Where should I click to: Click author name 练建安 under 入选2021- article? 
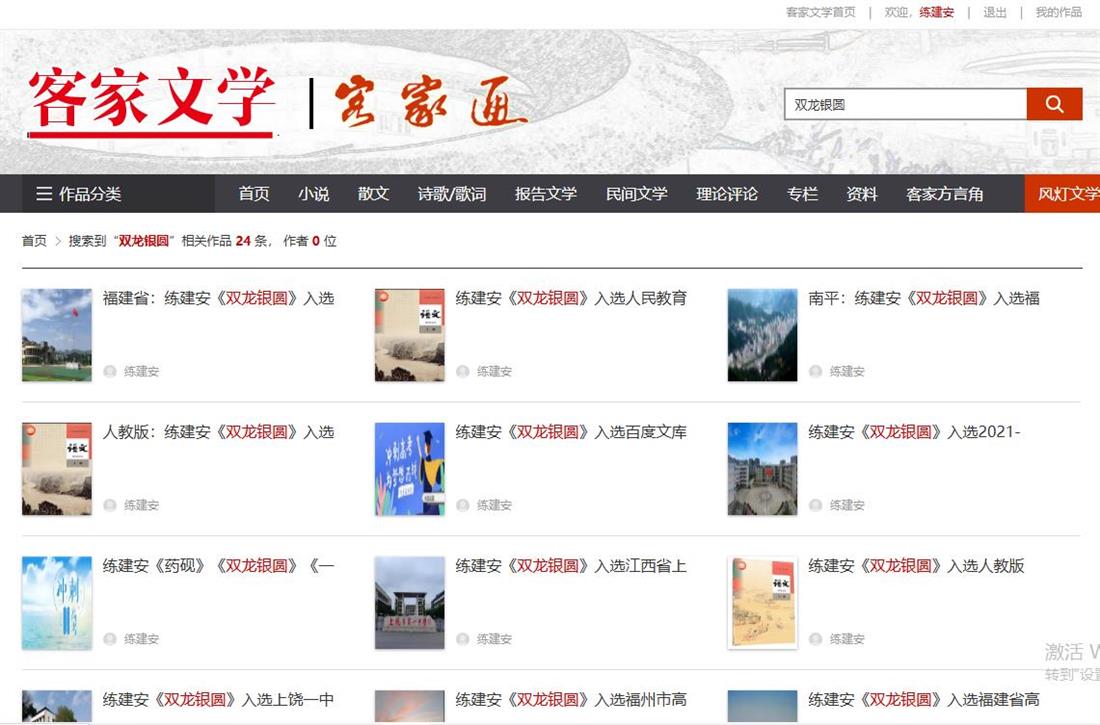click(847, 505)
